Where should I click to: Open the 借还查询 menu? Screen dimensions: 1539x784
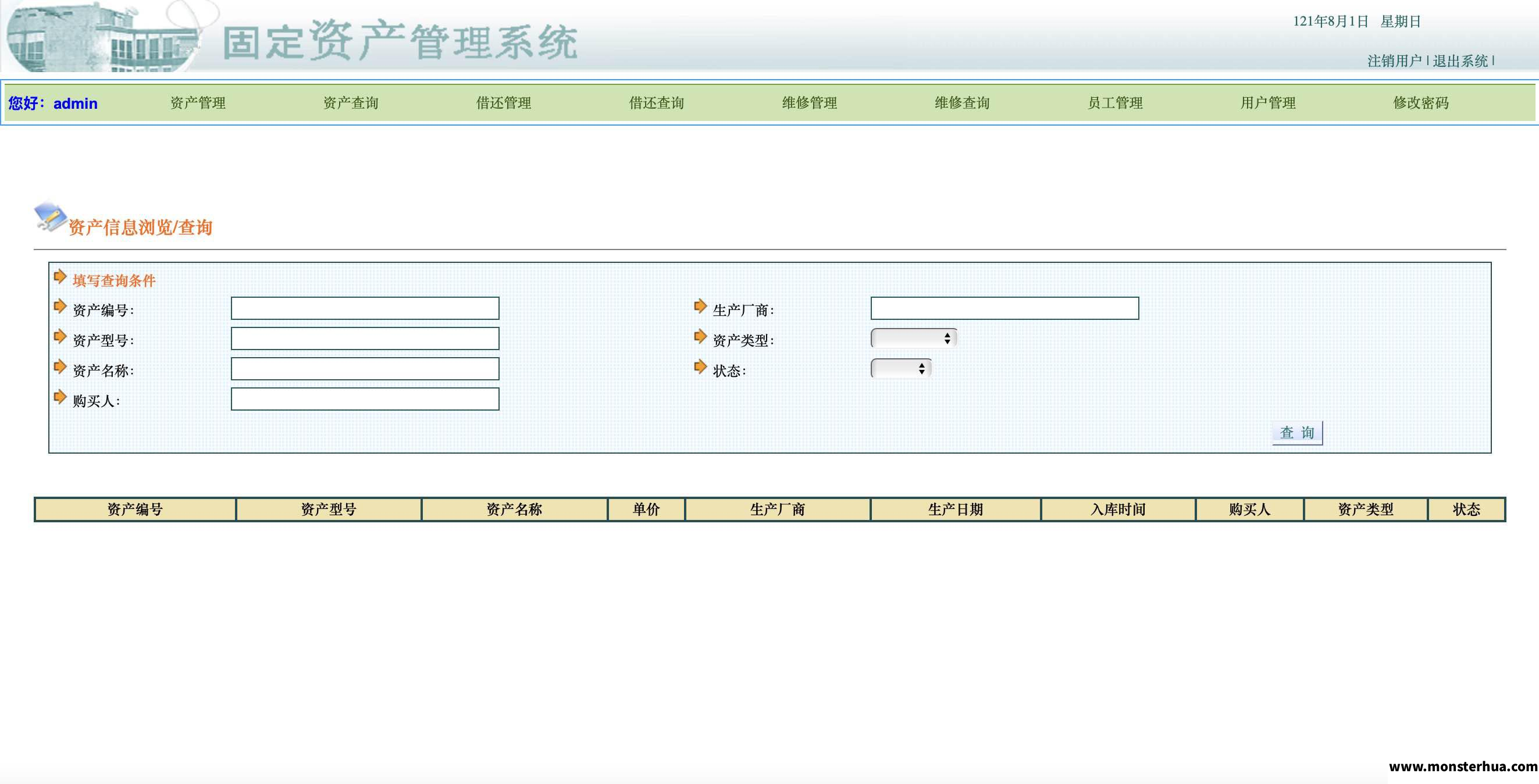657,103
